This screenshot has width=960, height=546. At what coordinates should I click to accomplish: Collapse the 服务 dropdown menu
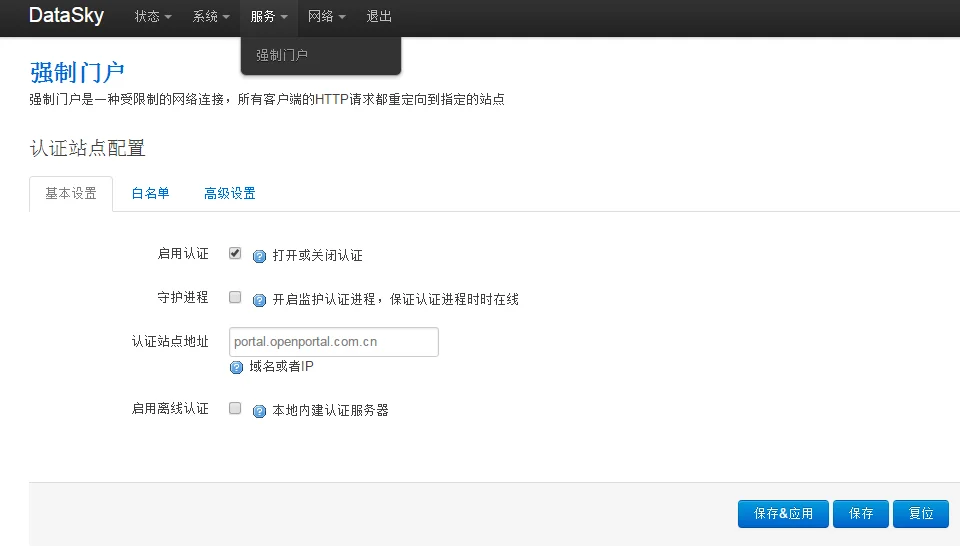click(x=269, y=17)
